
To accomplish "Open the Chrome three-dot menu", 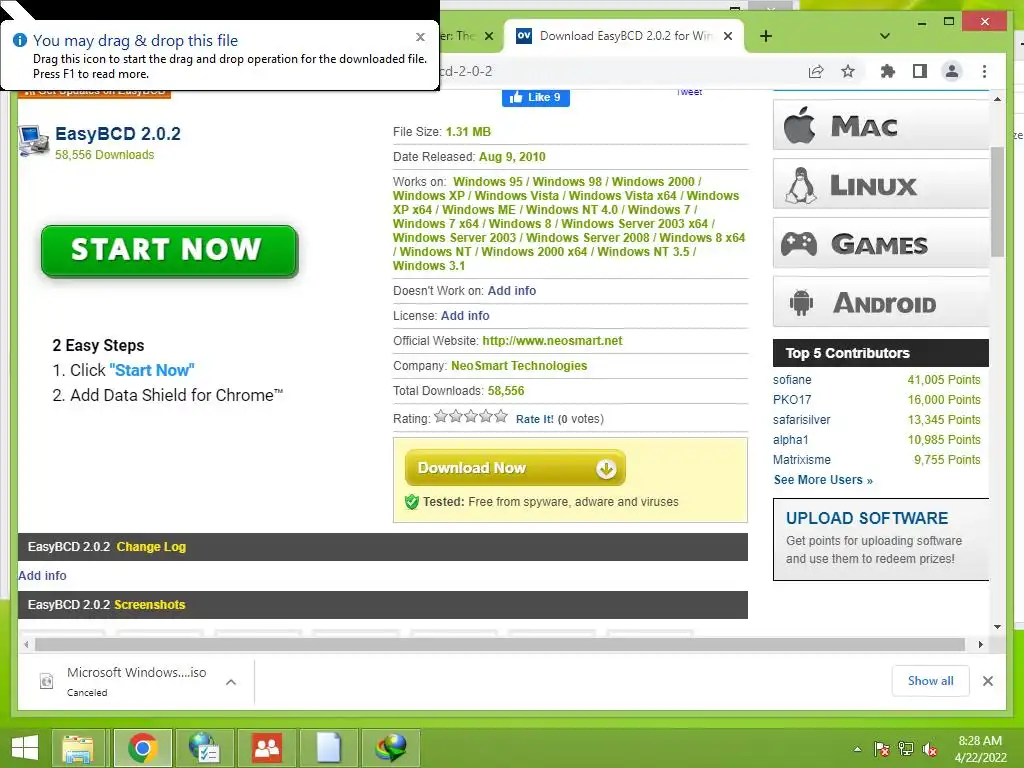I will (984, 71).
